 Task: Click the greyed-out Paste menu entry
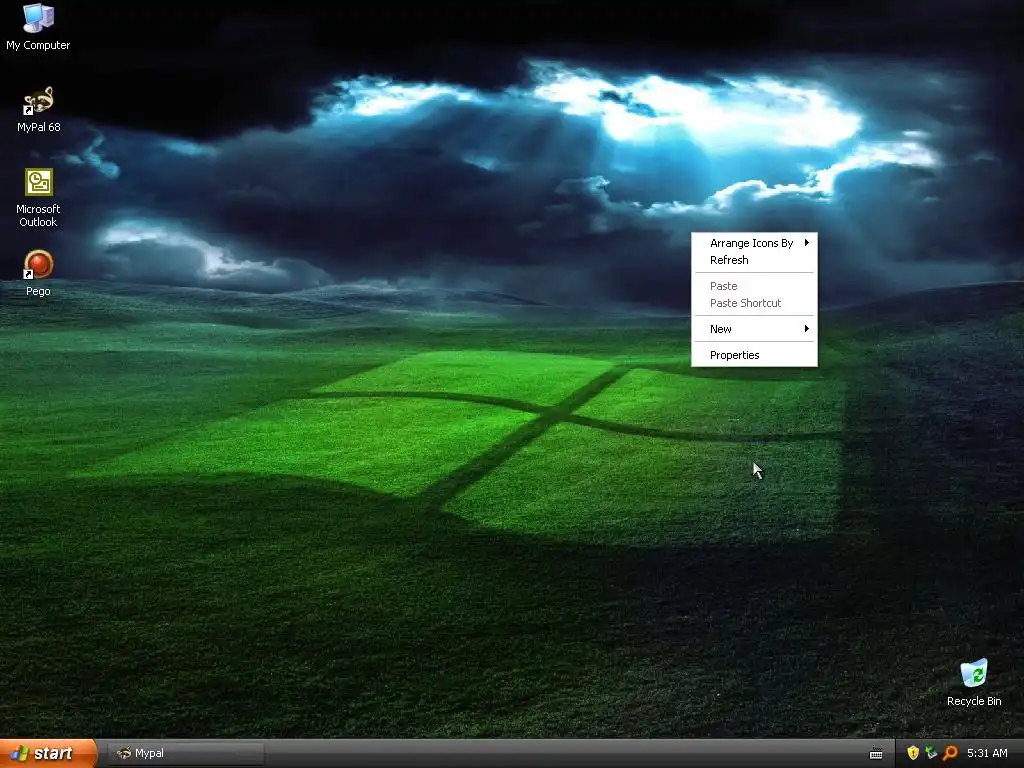754,286
